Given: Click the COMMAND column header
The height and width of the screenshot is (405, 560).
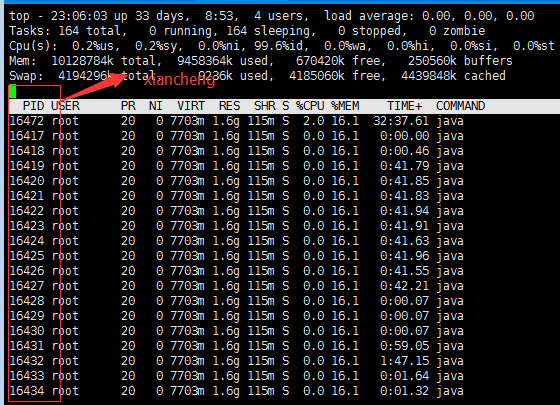Looking at the screenshot, I should click(x=460, y=106).
